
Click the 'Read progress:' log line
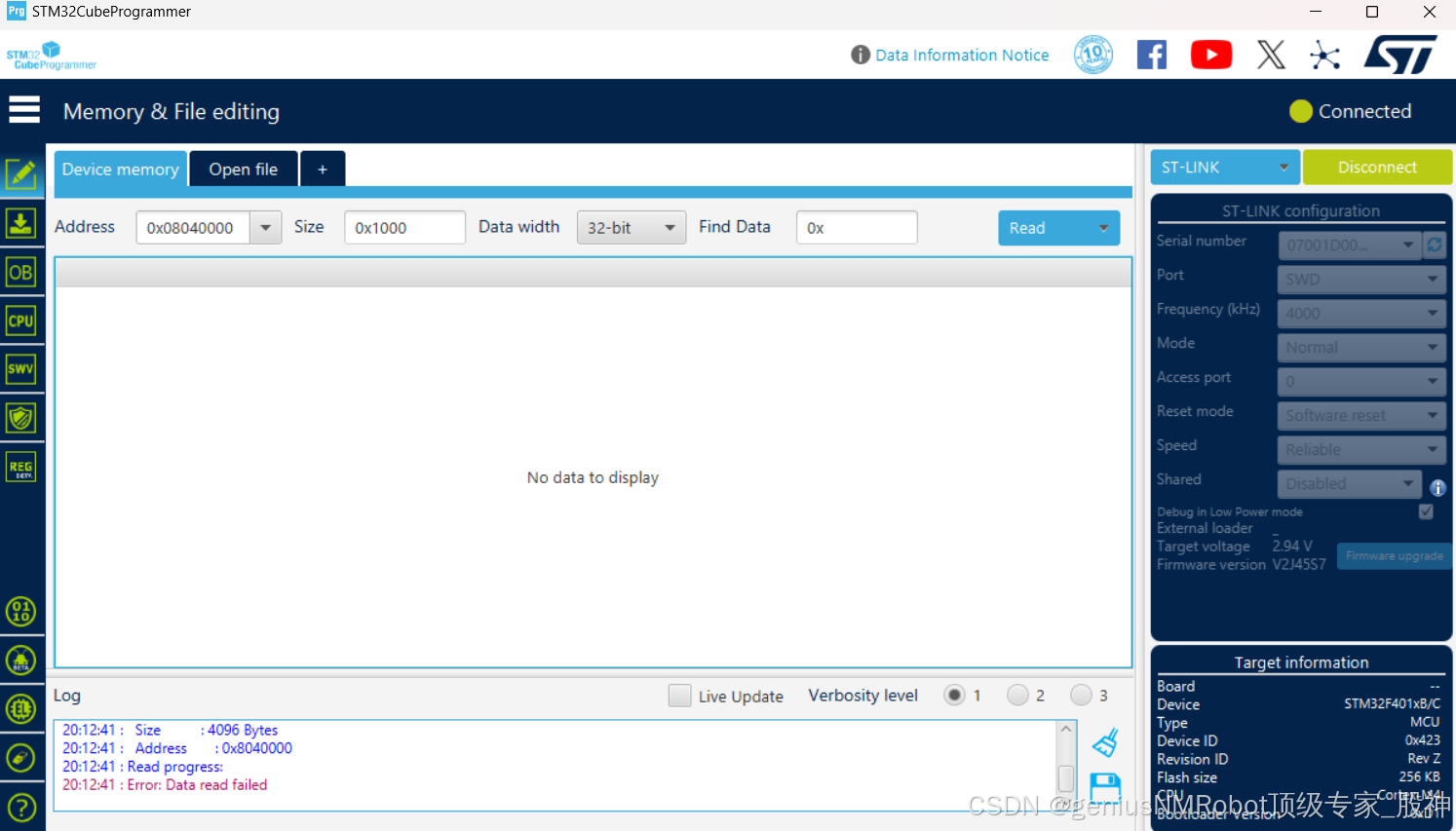click(143, 767)
